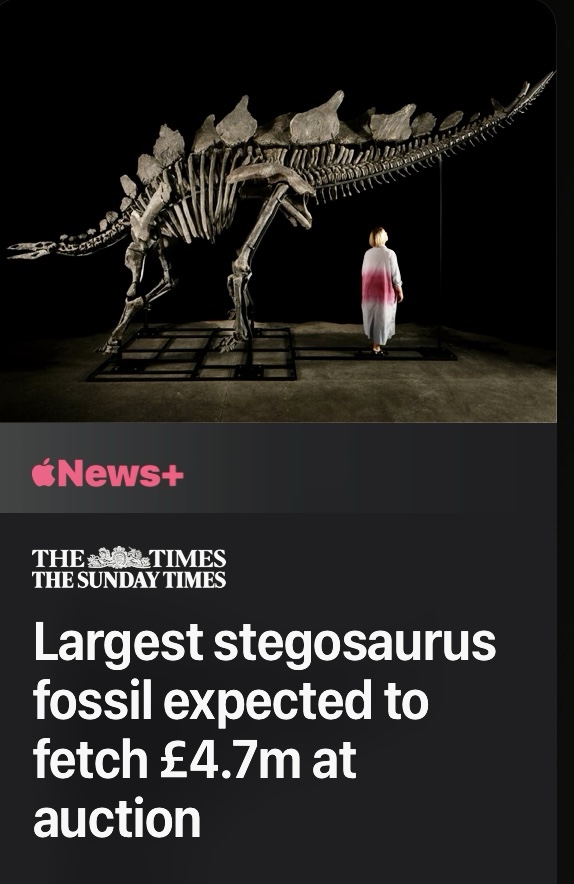Click the word 'auction' in headline
The width and height of the screenshot is (574, 884).
pos(117,818)
